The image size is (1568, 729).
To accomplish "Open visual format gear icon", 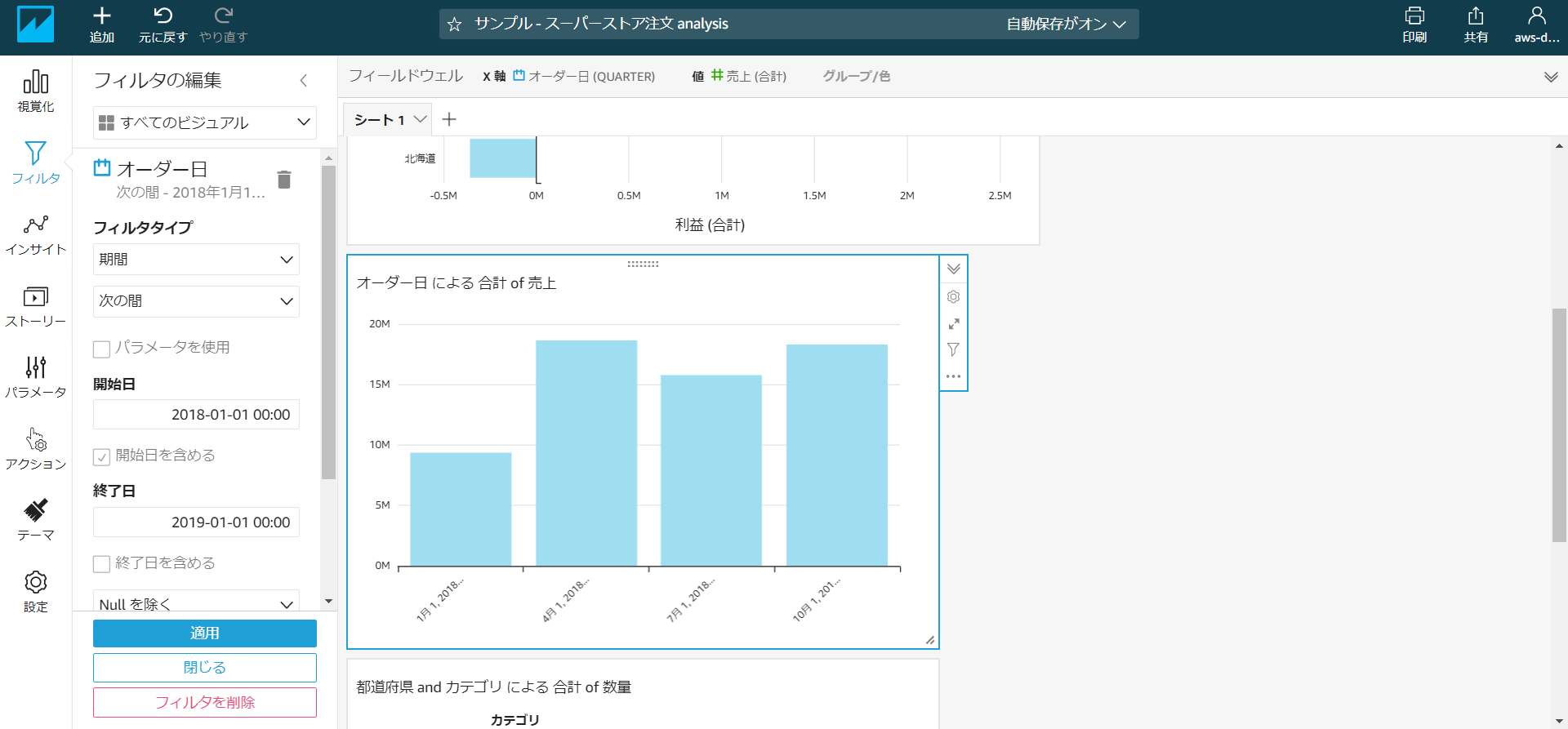I will tap(953, 296).
